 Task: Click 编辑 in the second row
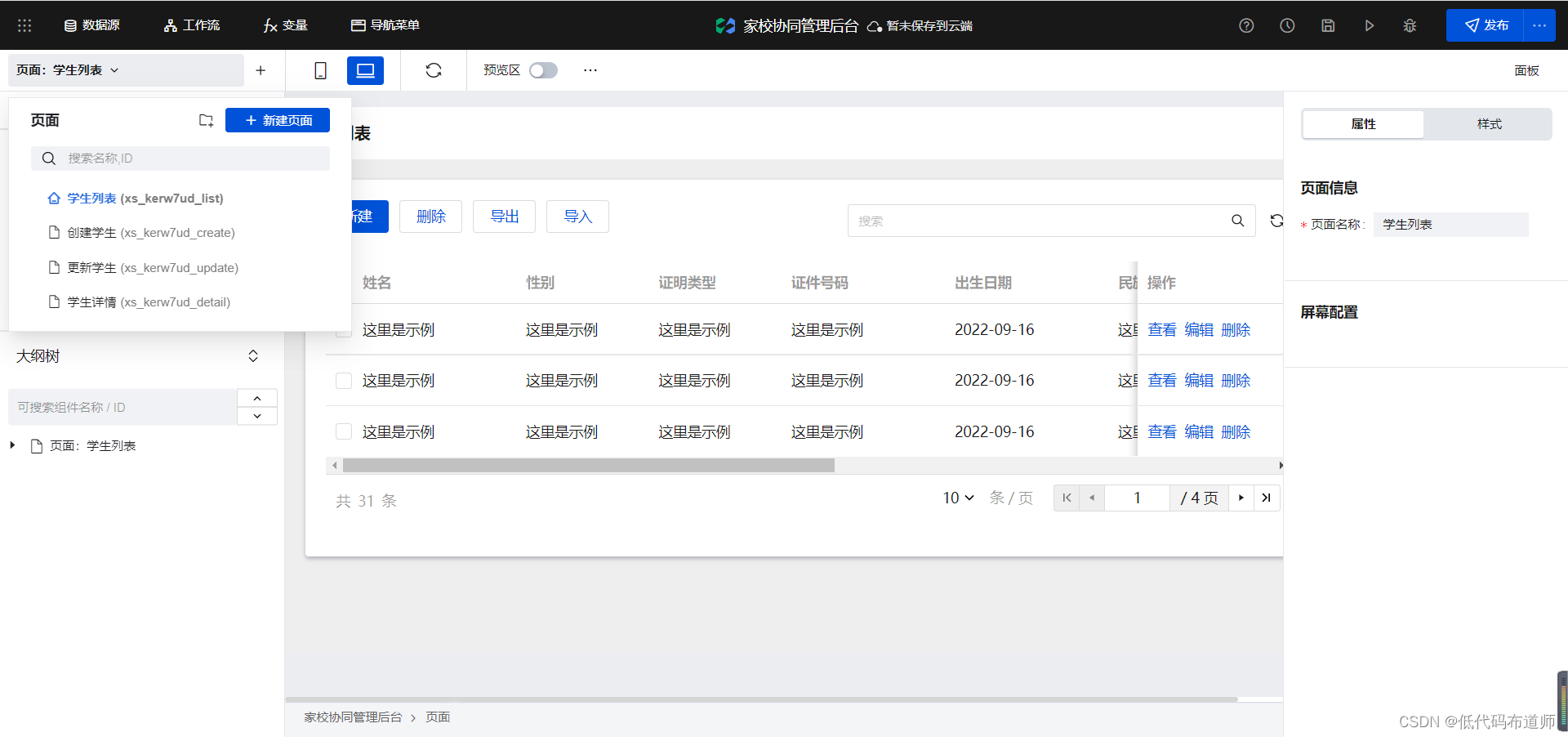coord(1199,381)
